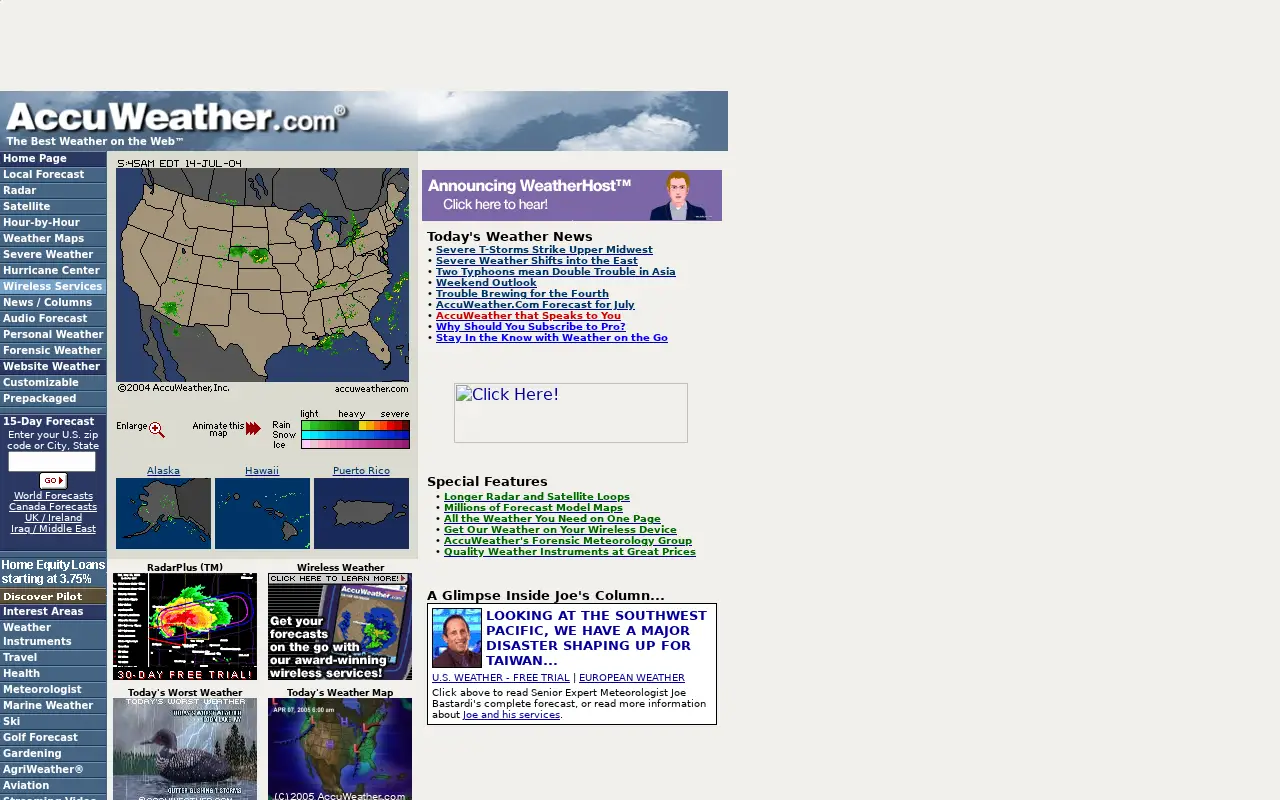
Task: Select Wireless Services in sidebar
Action: [x=53, y=287]
